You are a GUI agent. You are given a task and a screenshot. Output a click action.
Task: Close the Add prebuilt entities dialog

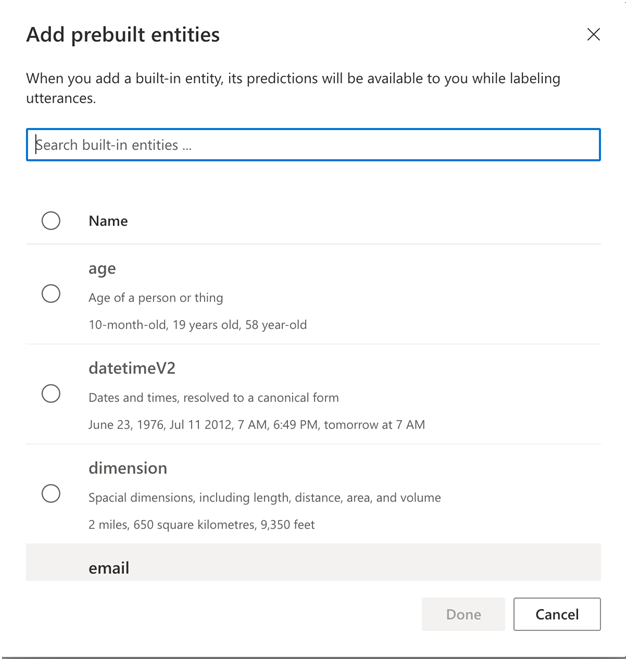[593, 35]
